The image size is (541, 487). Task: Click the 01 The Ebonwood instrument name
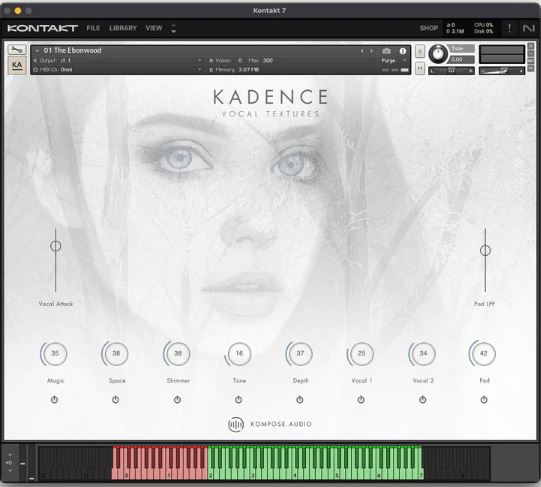(72, 50)
